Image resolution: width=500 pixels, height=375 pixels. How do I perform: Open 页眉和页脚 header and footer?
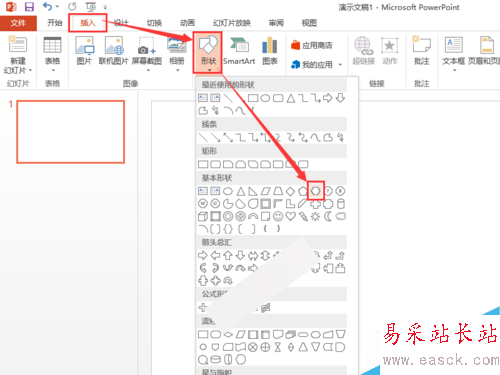[484, 51]
